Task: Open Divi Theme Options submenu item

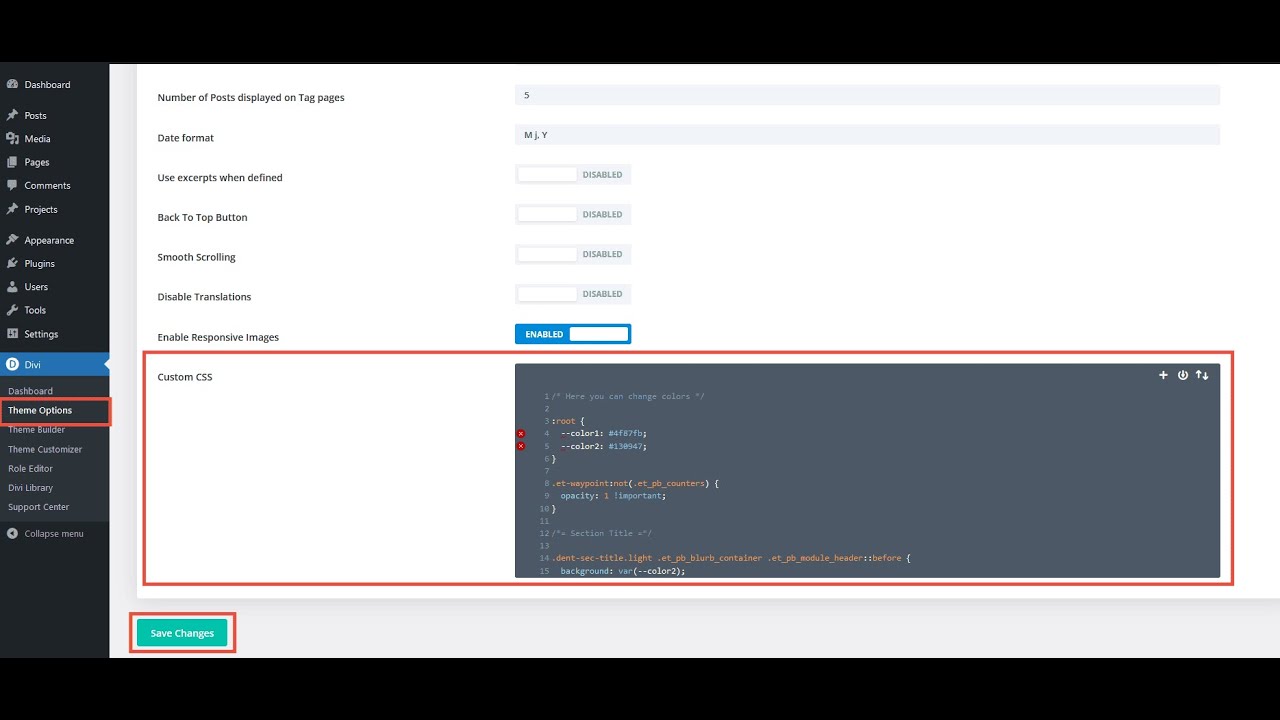Action: 40,410
